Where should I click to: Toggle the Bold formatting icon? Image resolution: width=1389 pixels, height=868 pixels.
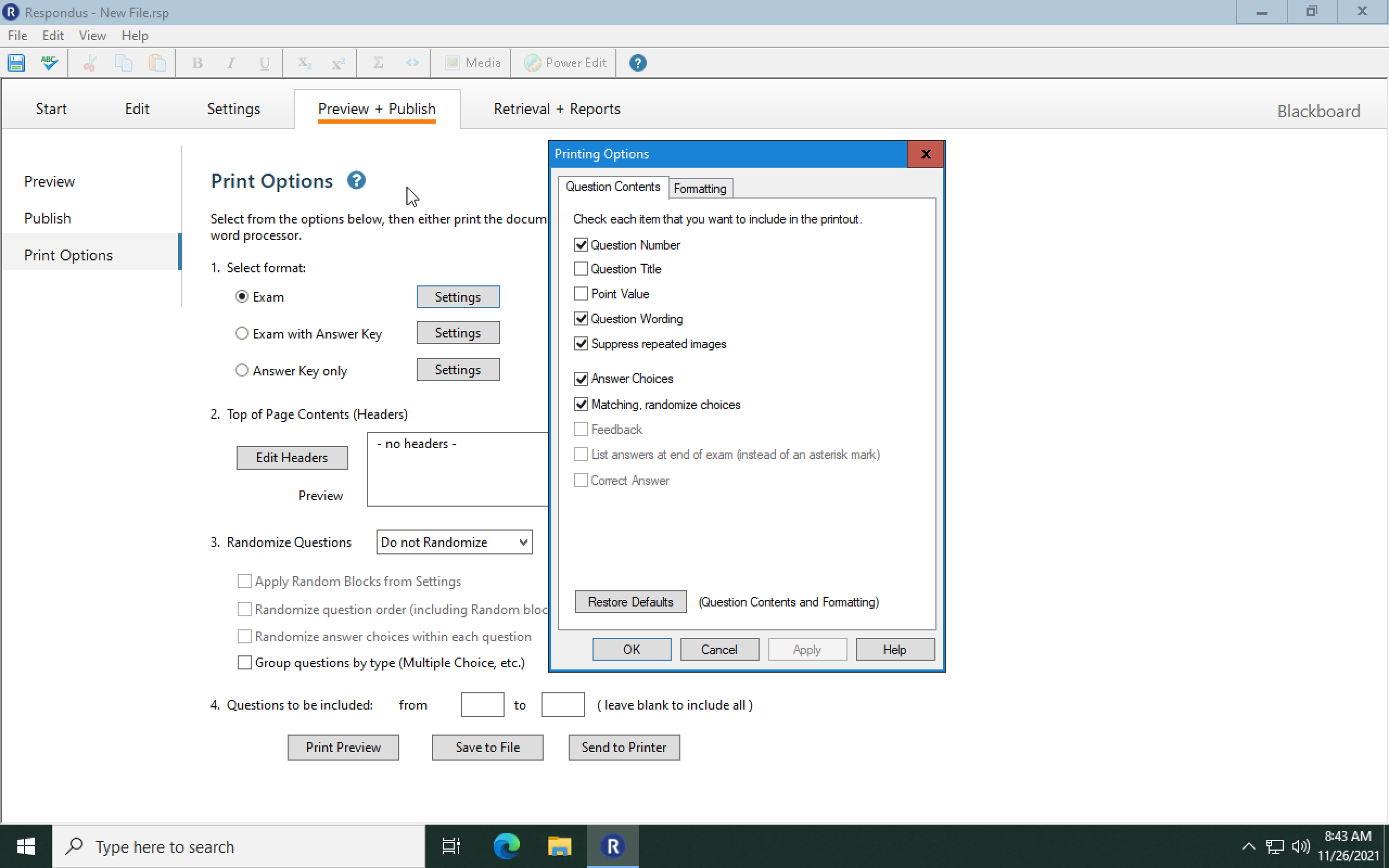point(197,62)
